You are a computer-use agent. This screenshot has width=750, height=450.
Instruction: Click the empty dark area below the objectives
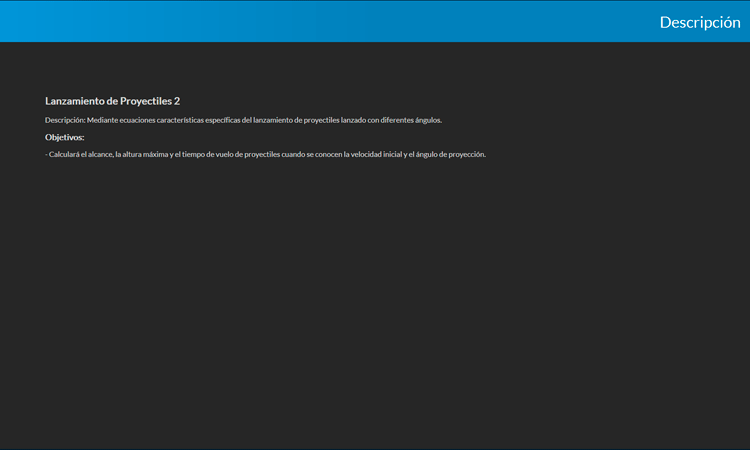375,300
